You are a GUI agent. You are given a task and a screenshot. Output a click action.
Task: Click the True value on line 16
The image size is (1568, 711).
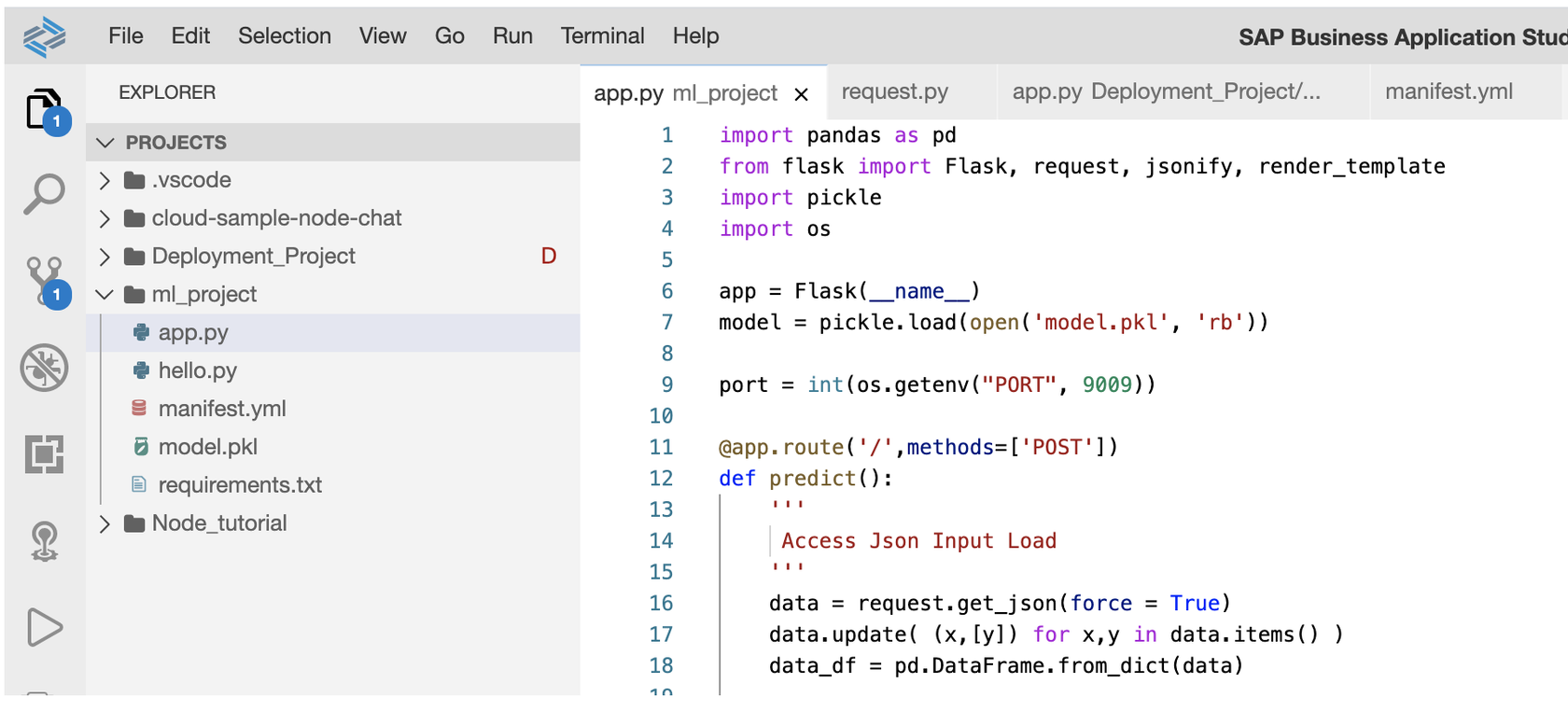coord(1195,604)
